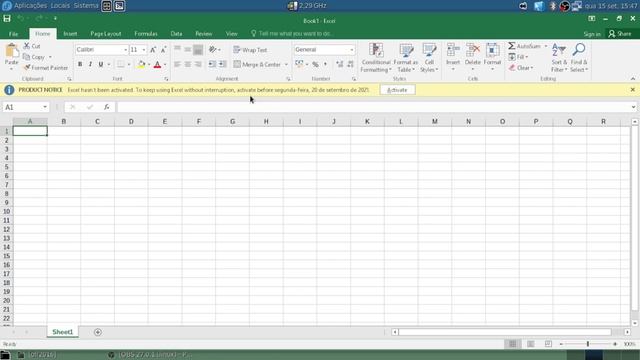Expand Merge & Center dropdown arrow

tap(286, 64)
